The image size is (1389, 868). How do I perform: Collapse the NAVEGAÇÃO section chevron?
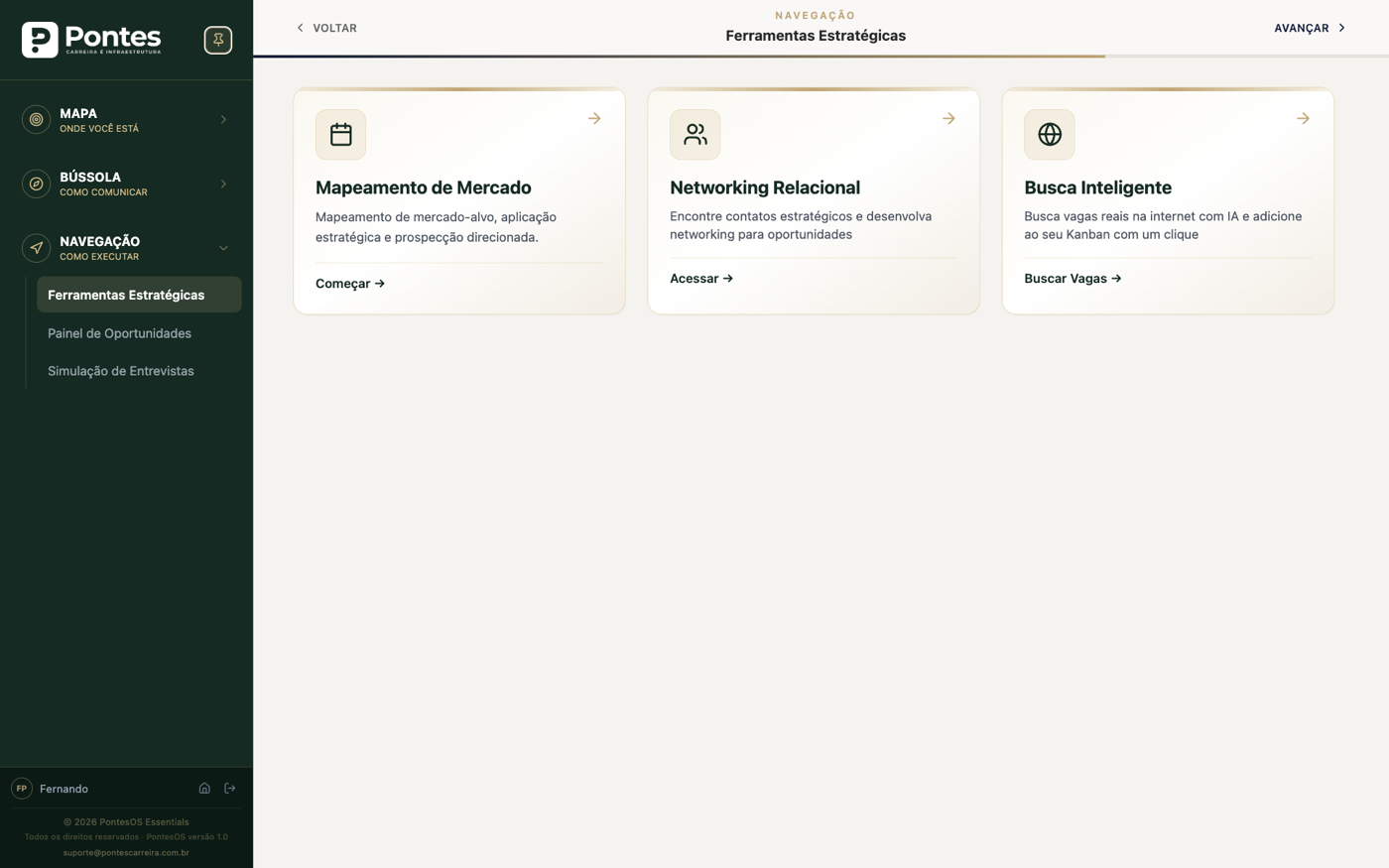[x=223, y=248]
